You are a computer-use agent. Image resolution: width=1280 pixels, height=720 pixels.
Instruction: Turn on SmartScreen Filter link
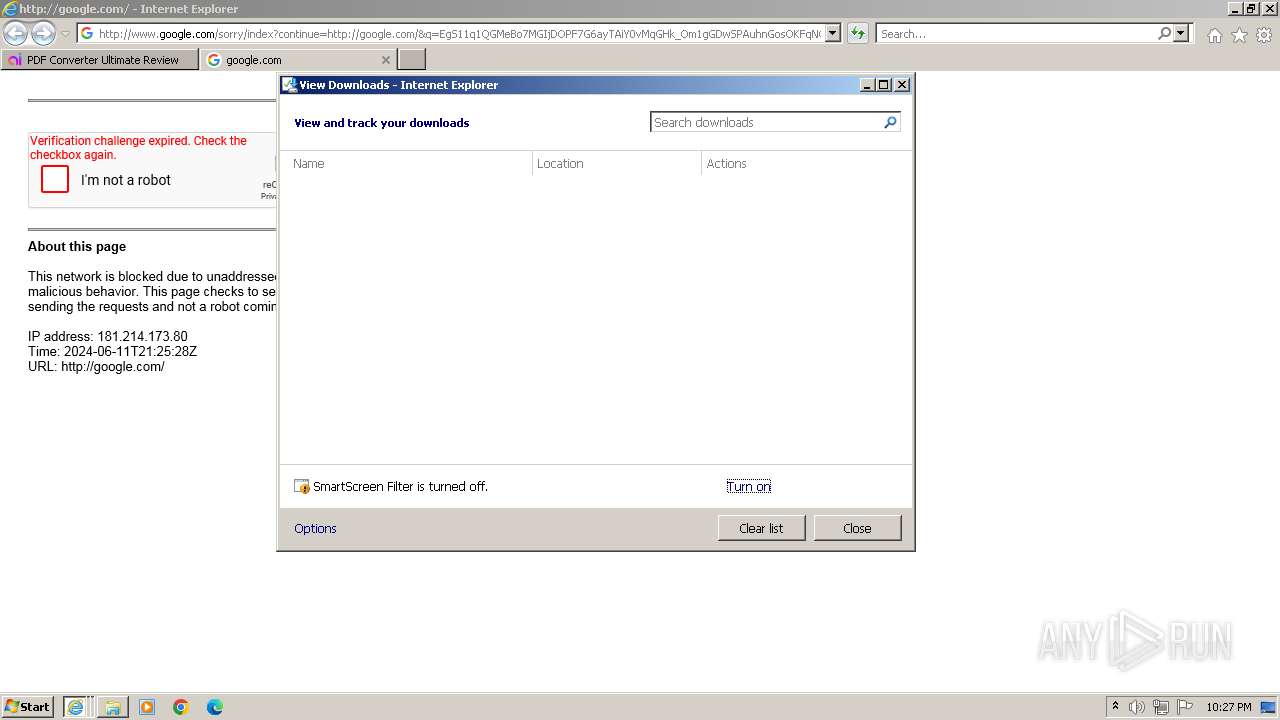(x=749, y=487)
